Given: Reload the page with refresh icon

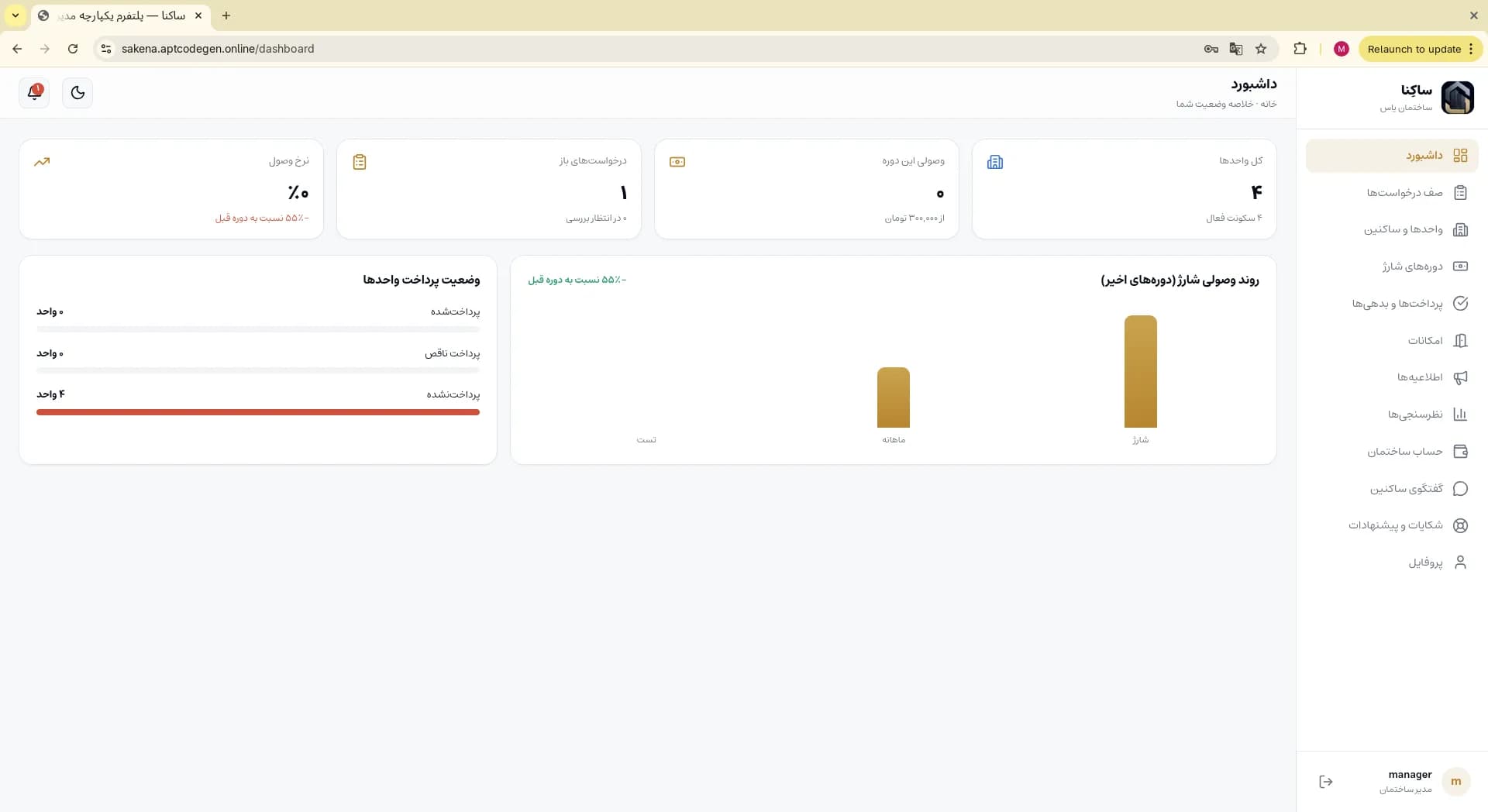Looking at the screenshot, I should (73, 49).
